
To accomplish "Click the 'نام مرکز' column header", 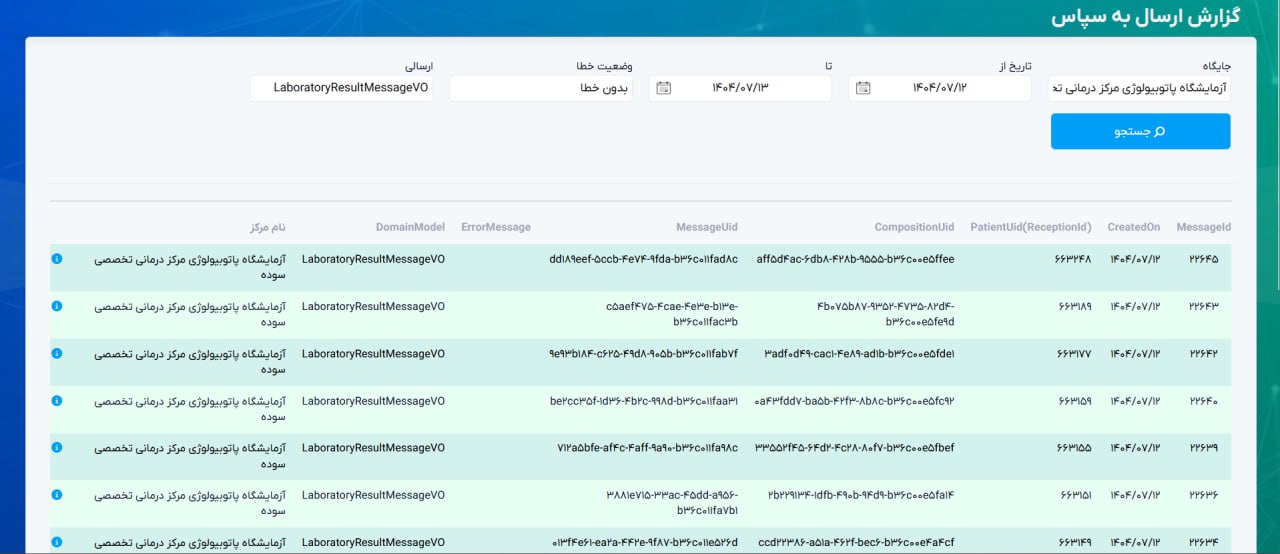I will [269, 227].
